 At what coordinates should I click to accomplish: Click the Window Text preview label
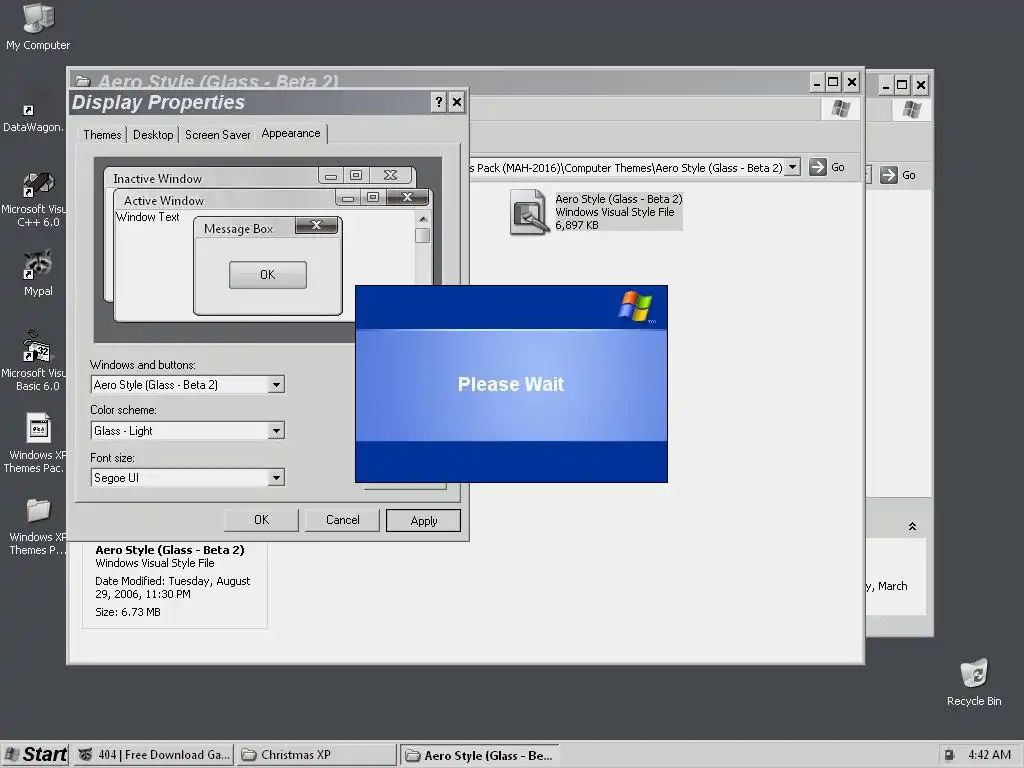(x=148, y=217)
